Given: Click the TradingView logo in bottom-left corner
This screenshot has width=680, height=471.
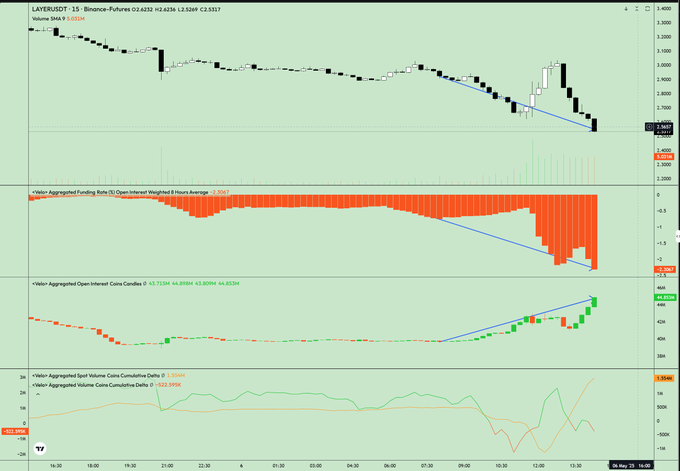Looking at the screenshot, I should coord(38,450).
